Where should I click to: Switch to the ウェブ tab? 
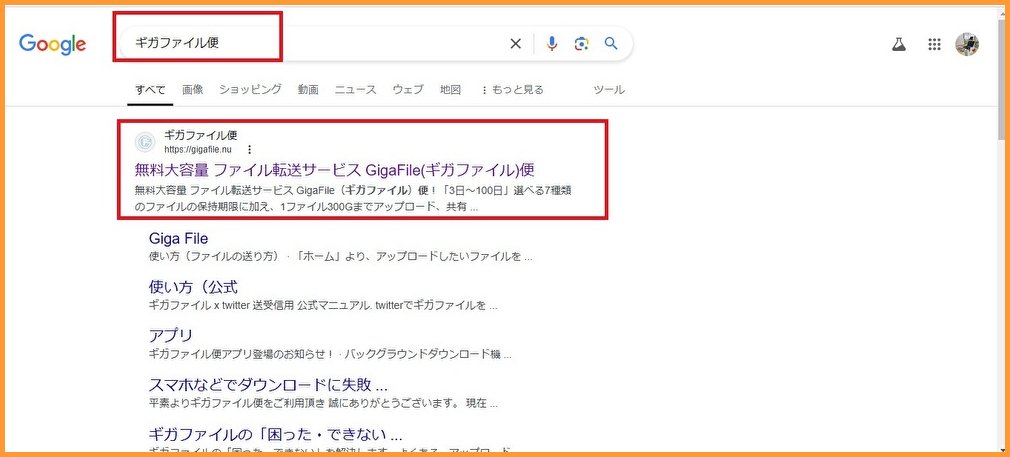(x=408, y=90)
